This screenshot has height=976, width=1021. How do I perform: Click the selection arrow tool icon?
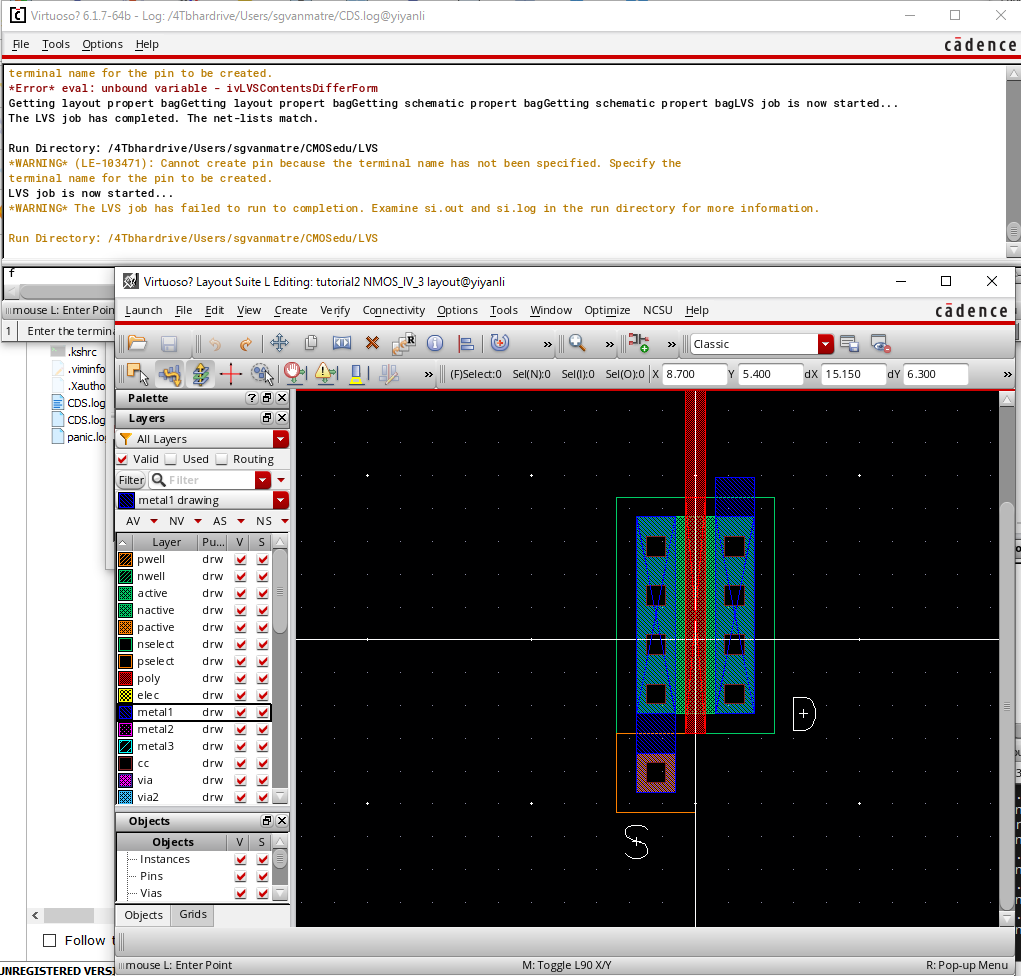137,374
